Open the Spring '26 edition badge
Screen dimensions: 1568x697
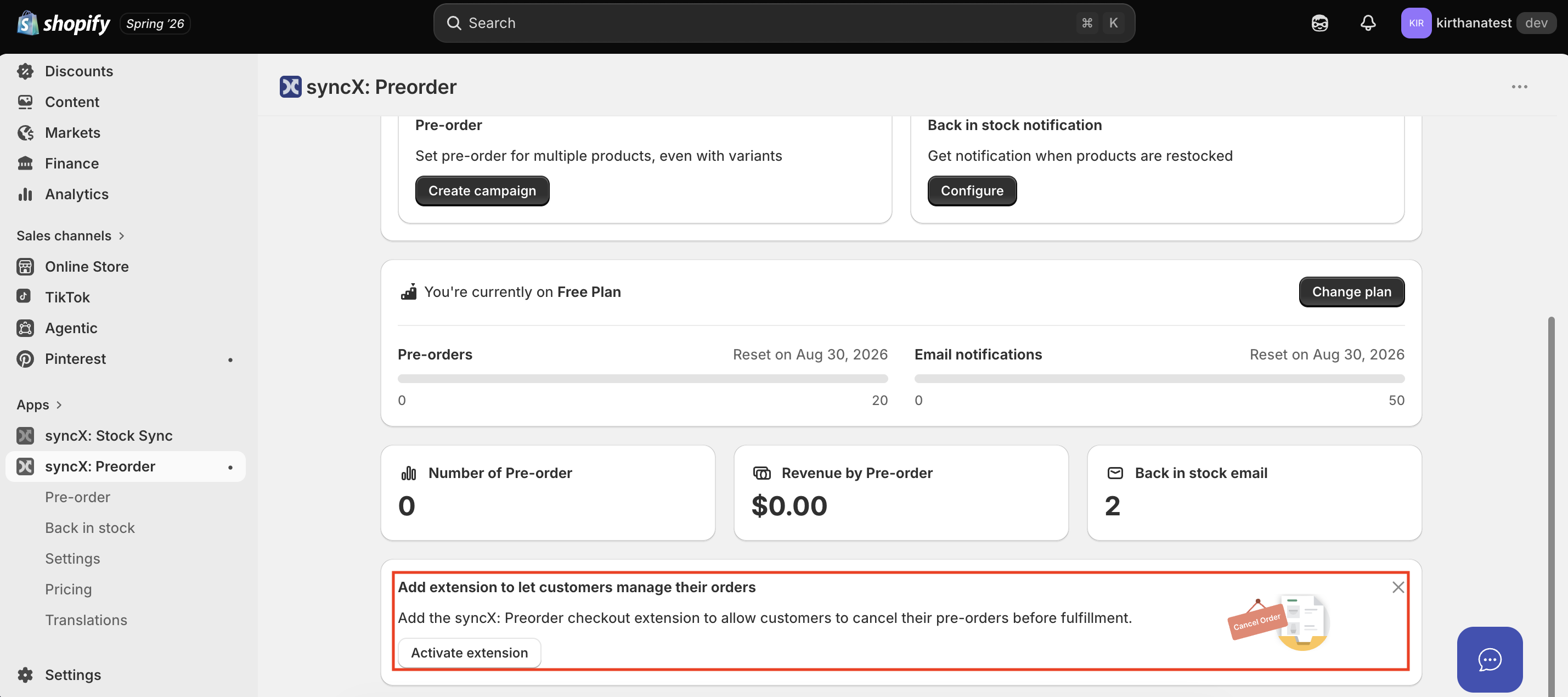[155, 23]
